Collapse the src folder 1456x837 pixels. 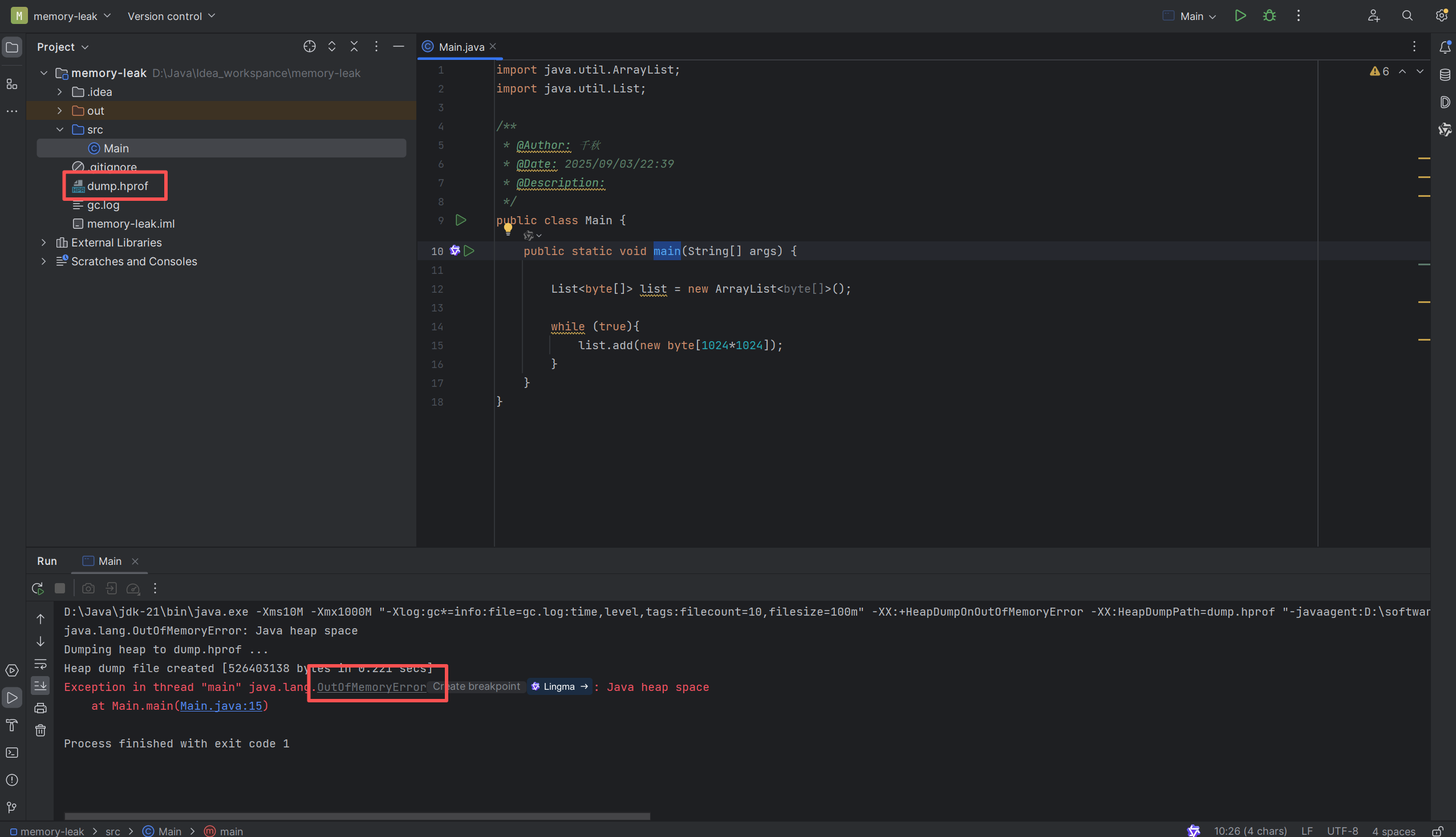pyautogui.click(x=60, y=130)
